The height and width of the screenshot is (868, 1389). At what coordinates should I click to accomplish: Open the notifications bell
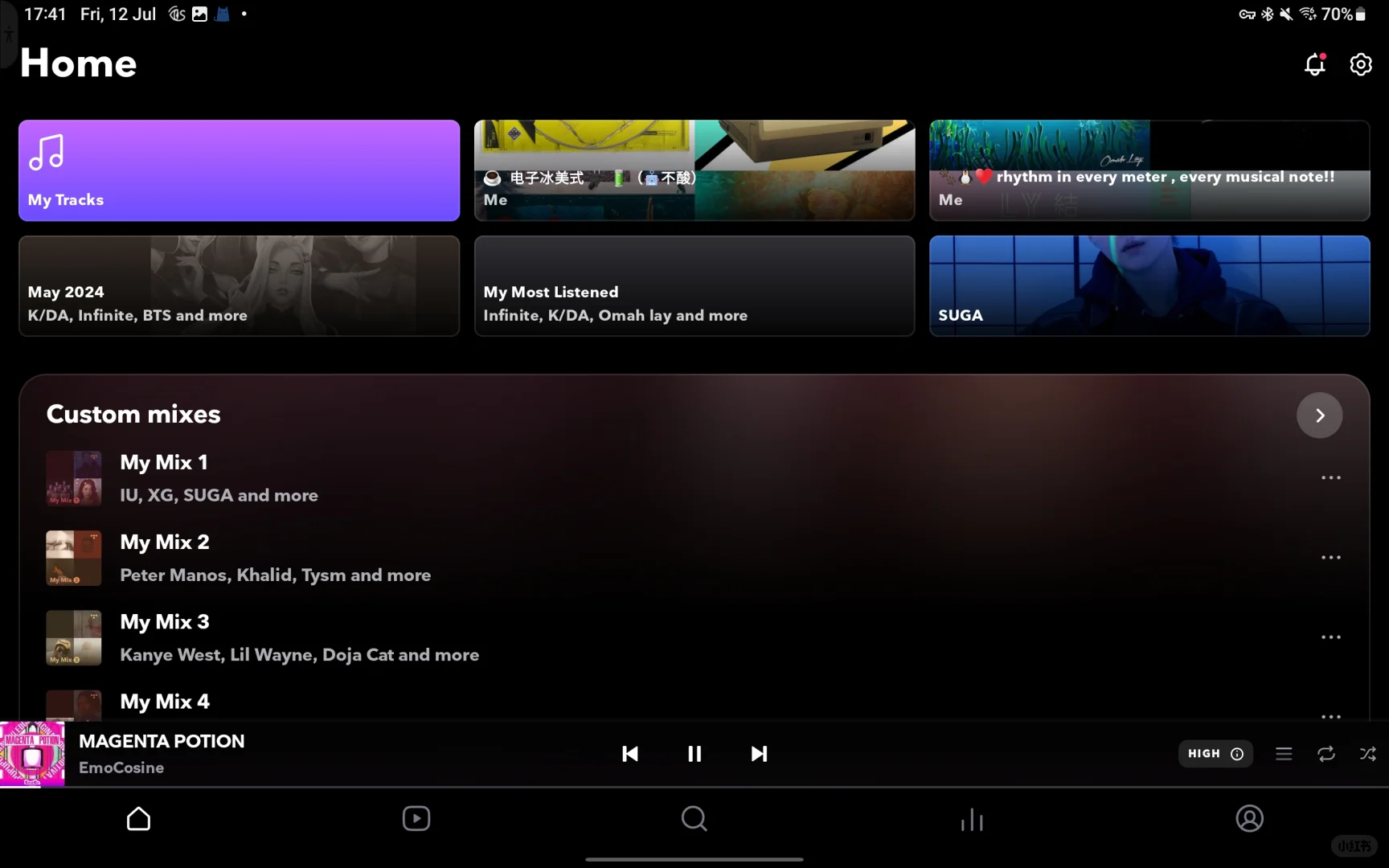pyautogui.click(x=1315, y=64)
